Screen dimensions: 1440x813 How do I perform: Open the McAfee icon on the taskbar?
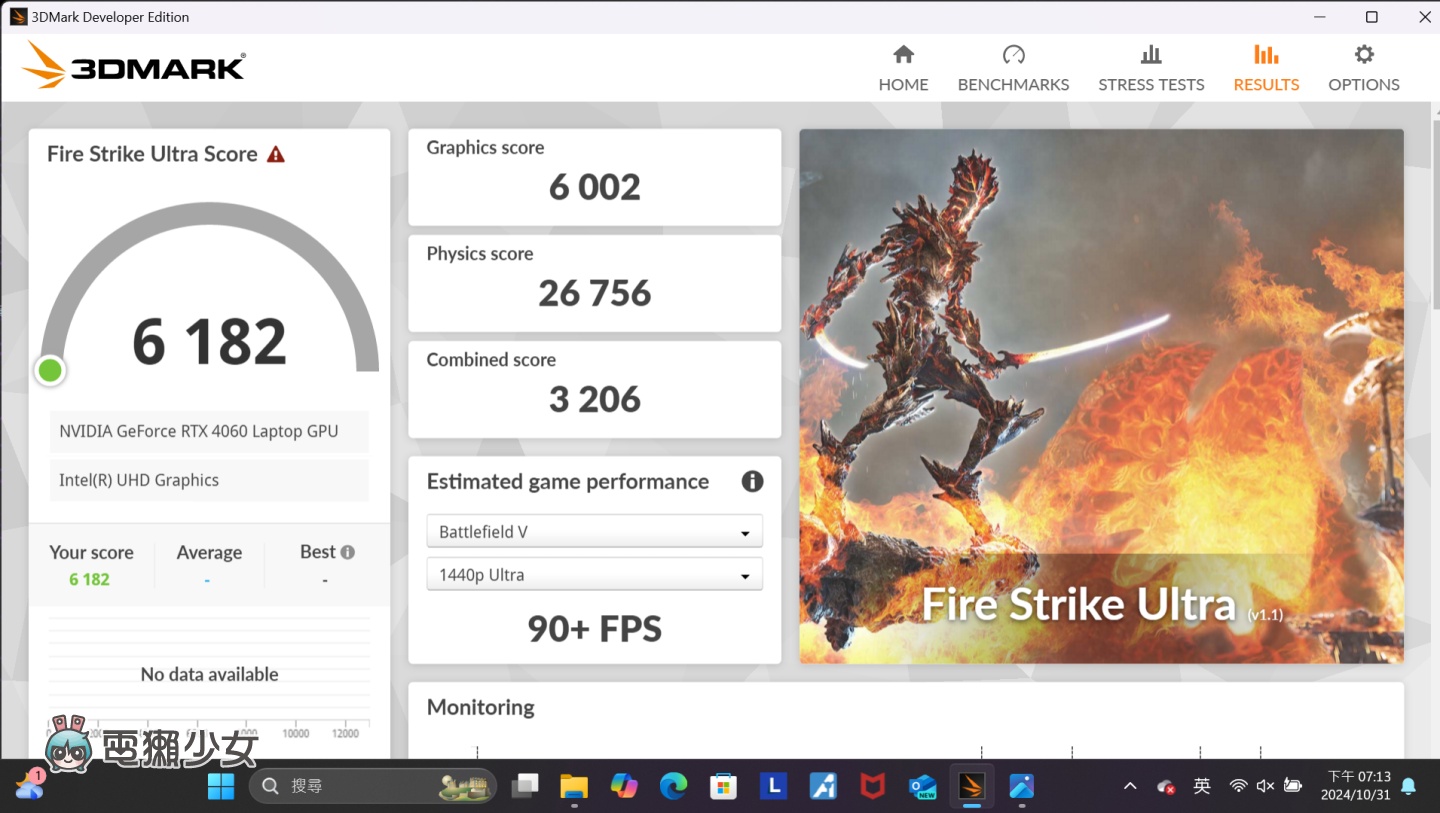pos(872,787)
